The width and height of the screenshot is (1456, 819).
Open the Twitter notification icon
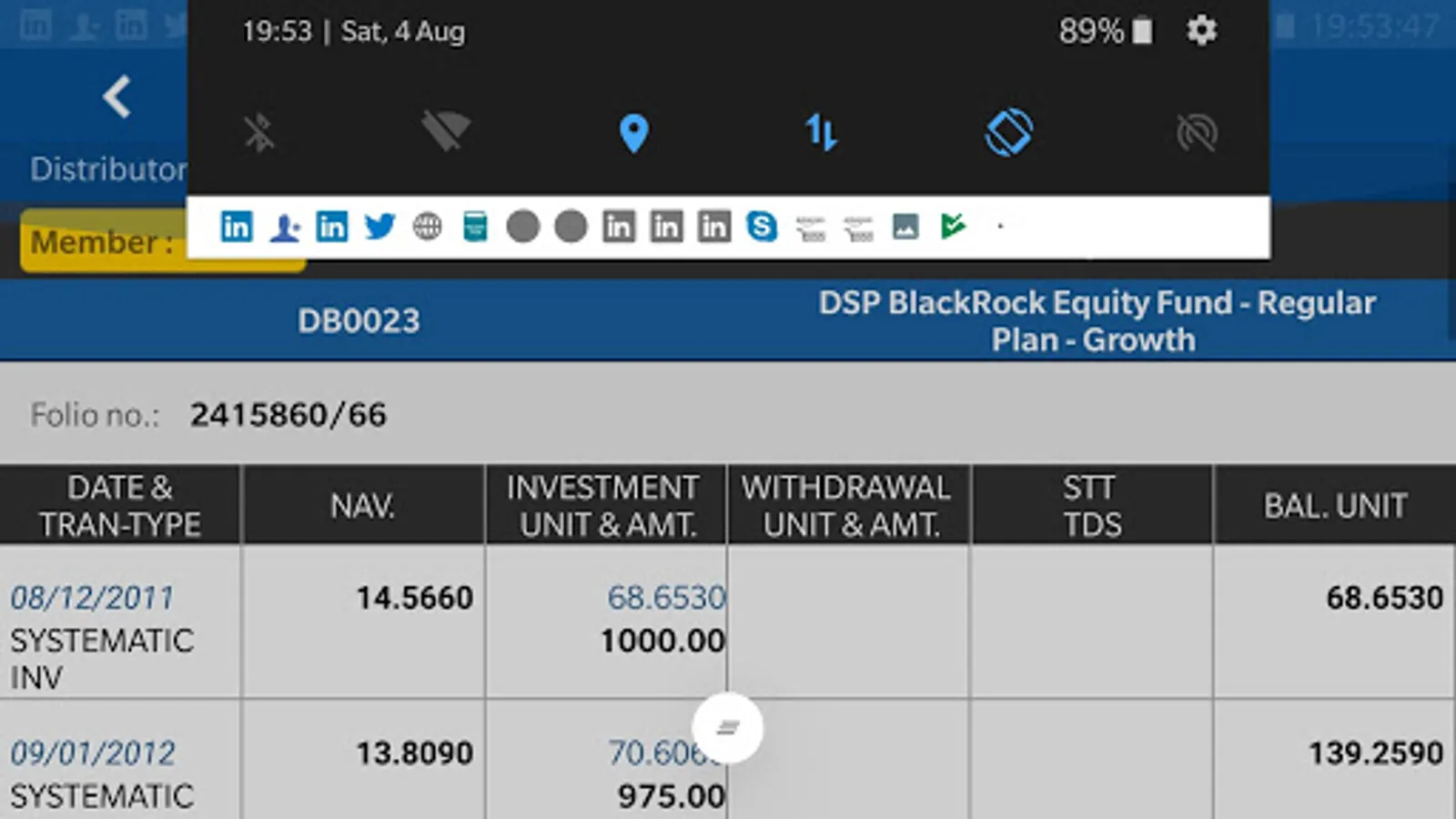[x=379, y=226]
